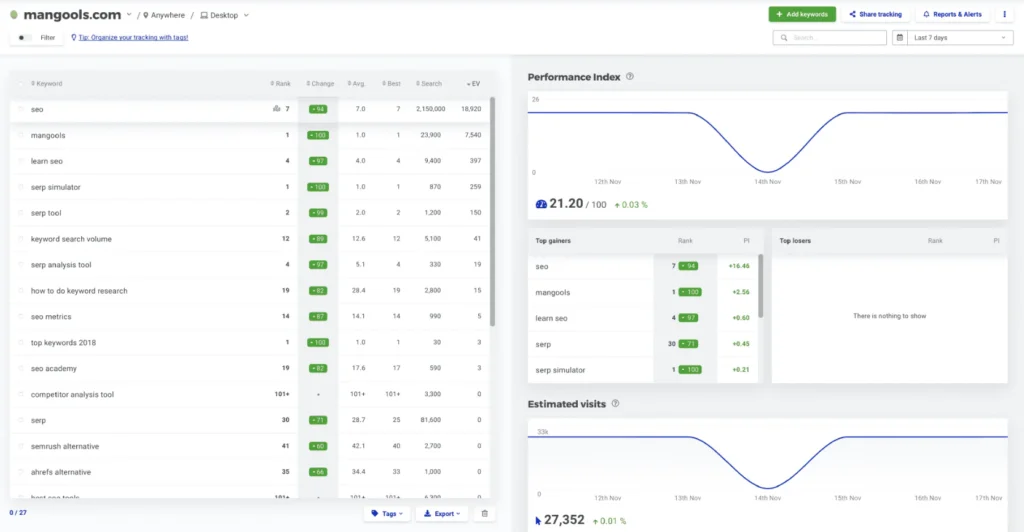
Task: Tick the checkbox for the mangools keyword
Action: click(x=20, y=135)
